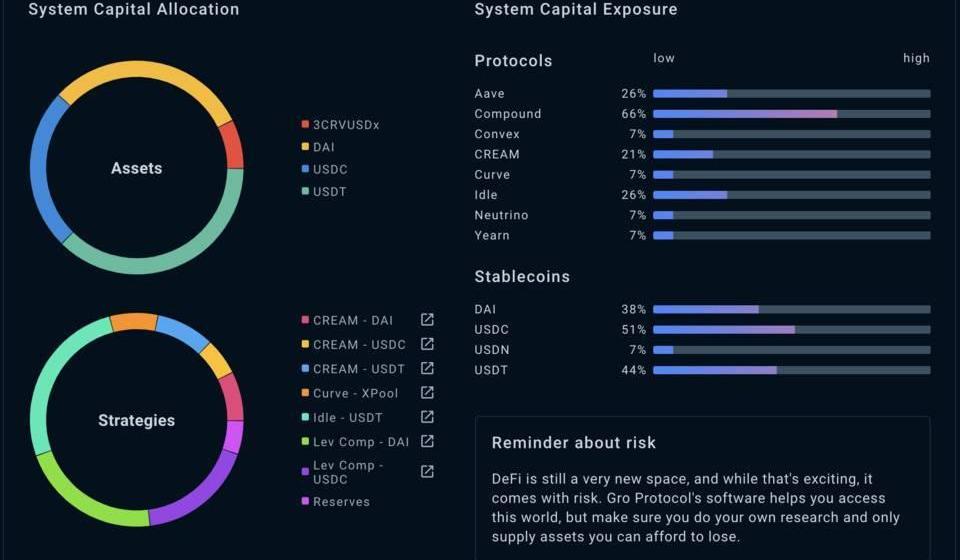Click the Yearn protocol label
960x560 pixels.
point(492,236)
